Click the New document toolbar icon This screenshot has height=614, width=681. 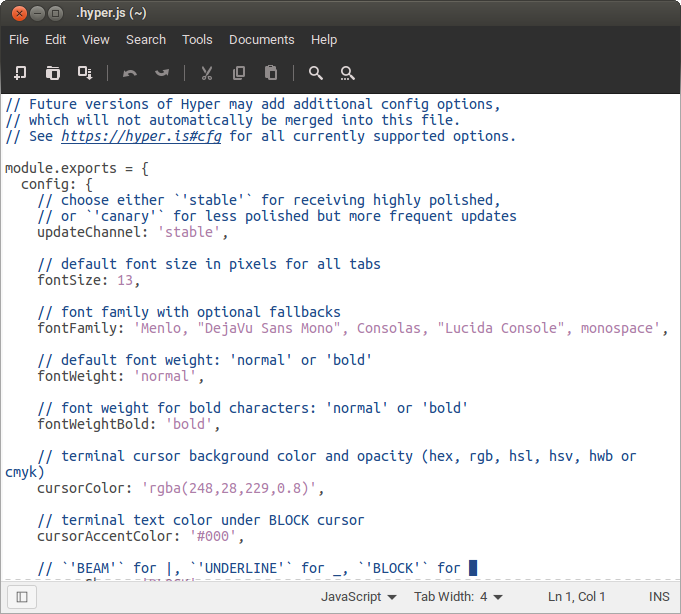(20, 73)
